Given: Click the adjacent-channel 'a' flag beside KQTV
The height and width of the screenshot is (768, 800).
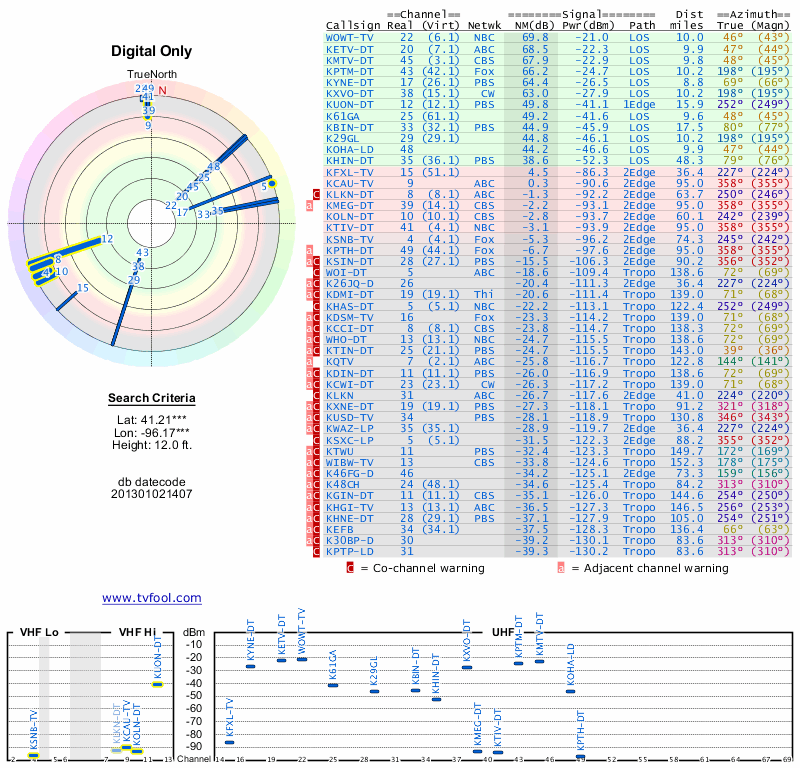Looking at the screenshot, I should pos(309,362).
